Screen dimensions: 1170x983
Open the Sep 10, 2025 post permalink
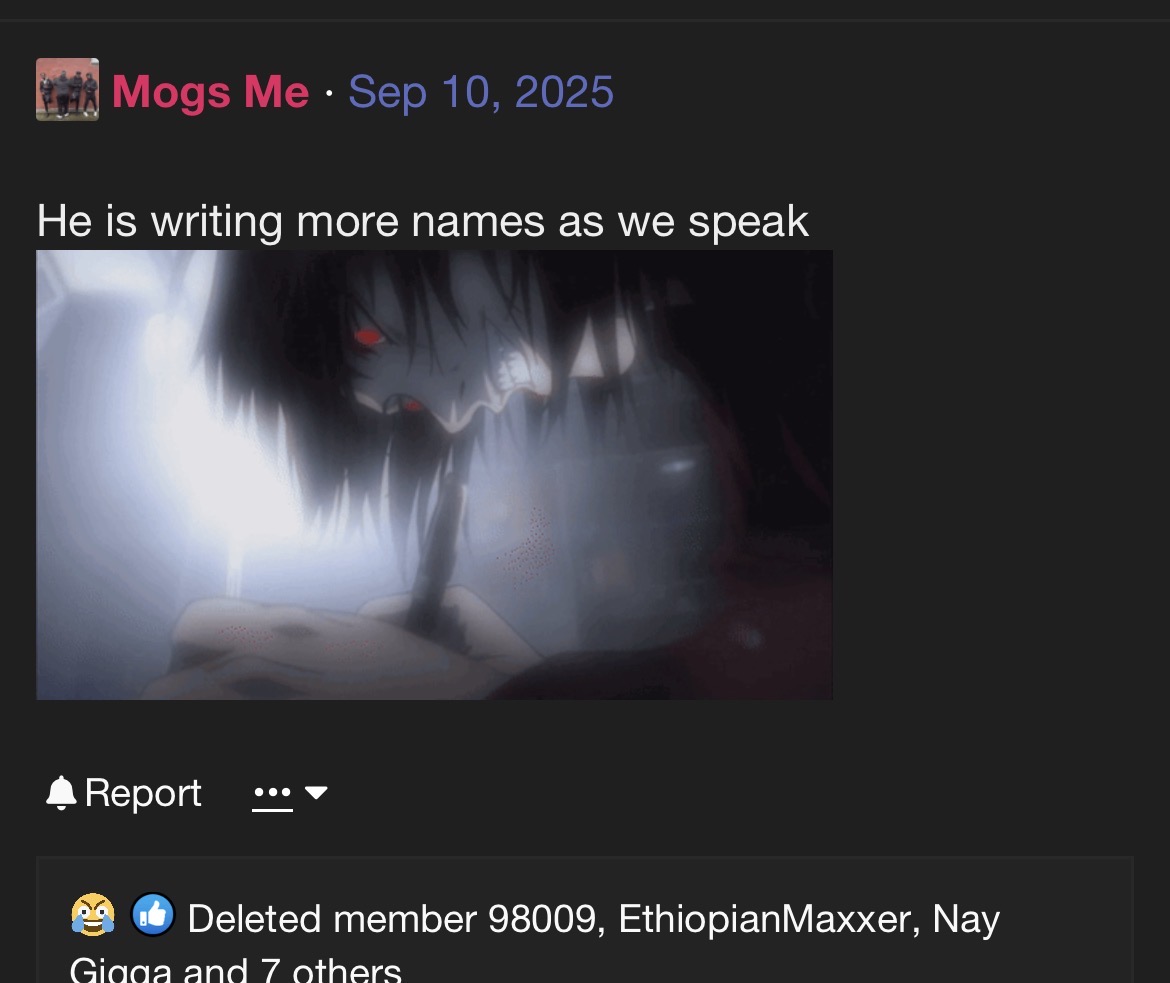click(x=481, y=92)
